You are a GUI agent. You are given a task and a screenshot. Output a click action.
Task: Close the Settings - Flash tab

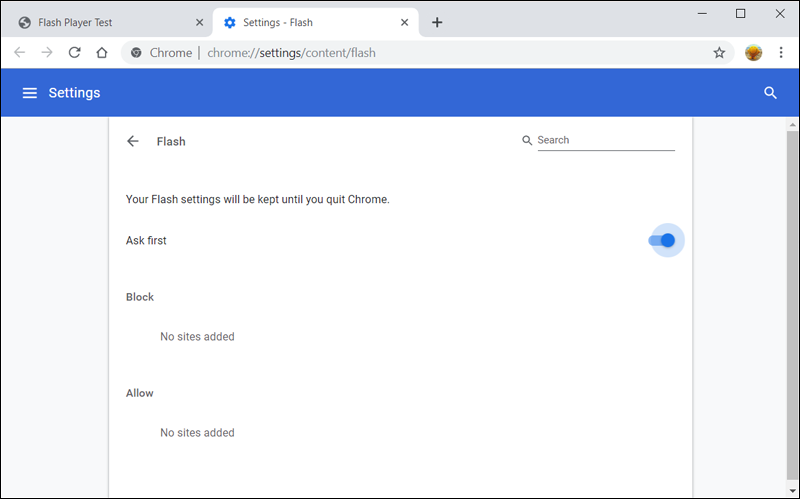click(x=405, y=23)
